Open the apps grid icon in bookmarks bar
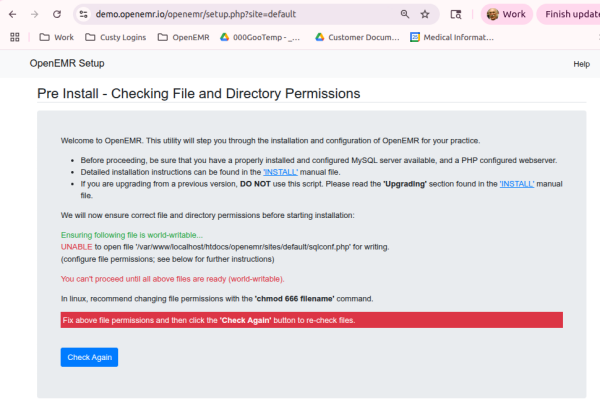The height and width of the screenshot is (410, 600). tap(15, 37)
